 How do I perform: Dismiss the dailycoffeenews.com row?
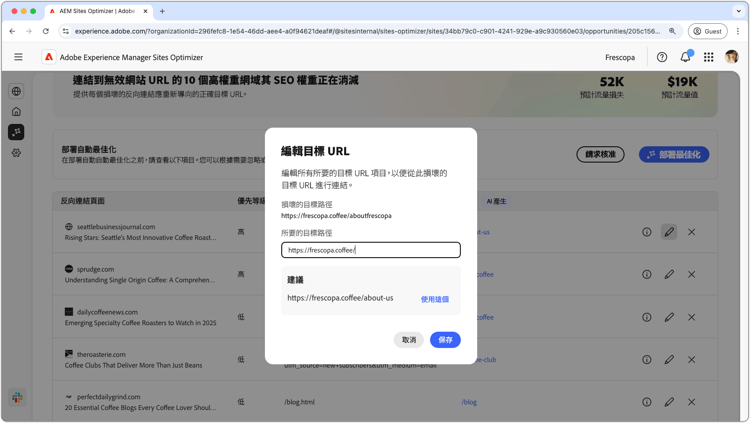point(692,317)
